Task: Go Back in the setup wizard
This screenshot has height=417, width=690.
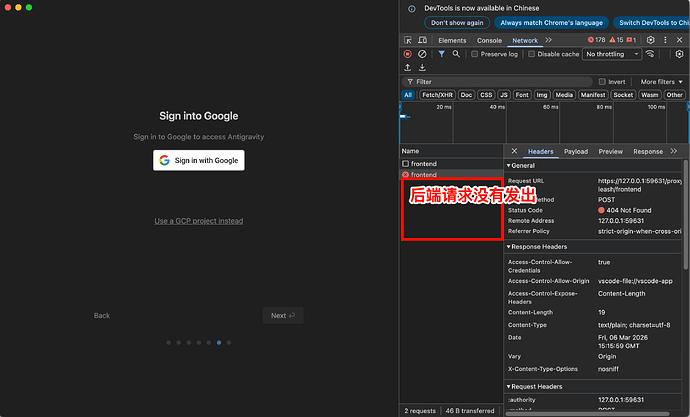Action: point(102,316)
